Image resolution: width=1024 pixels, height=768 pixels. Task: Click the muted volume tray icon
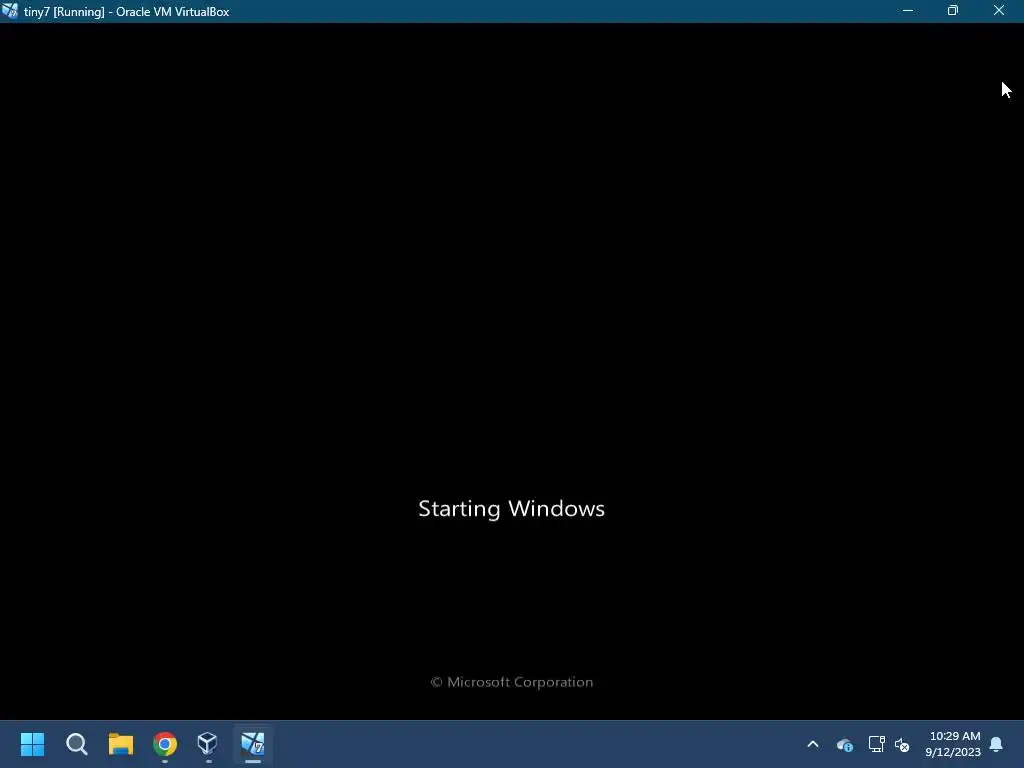point(902,744)
